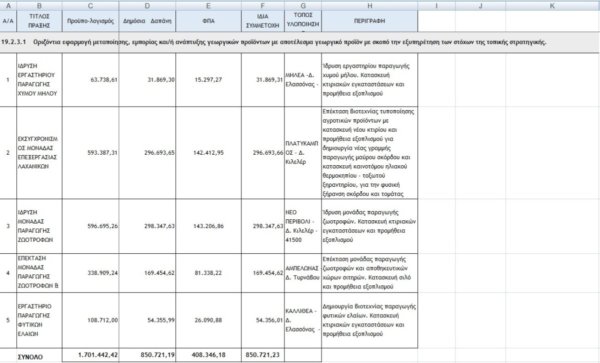
Task: Select total VAT cell 408.346,18
Action: pos(209,355)
